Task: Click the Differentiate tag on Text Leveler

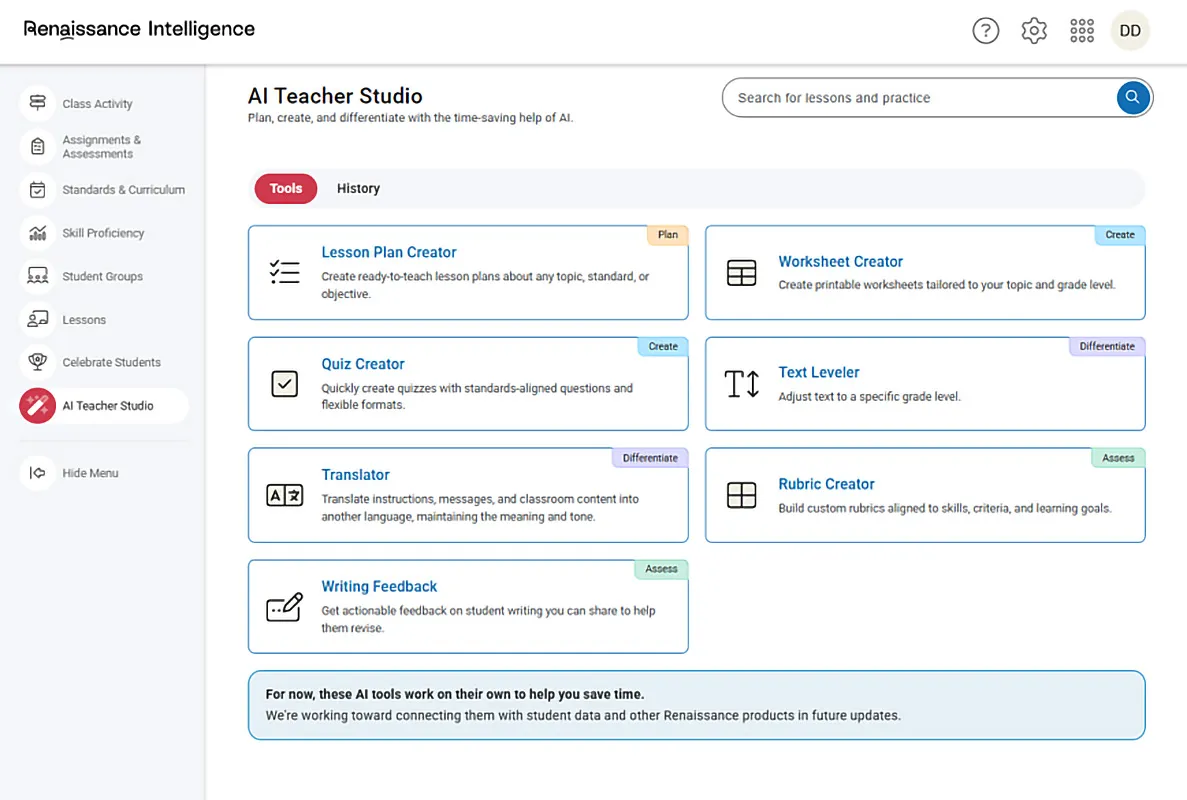Action: [x=1107, y=346]
